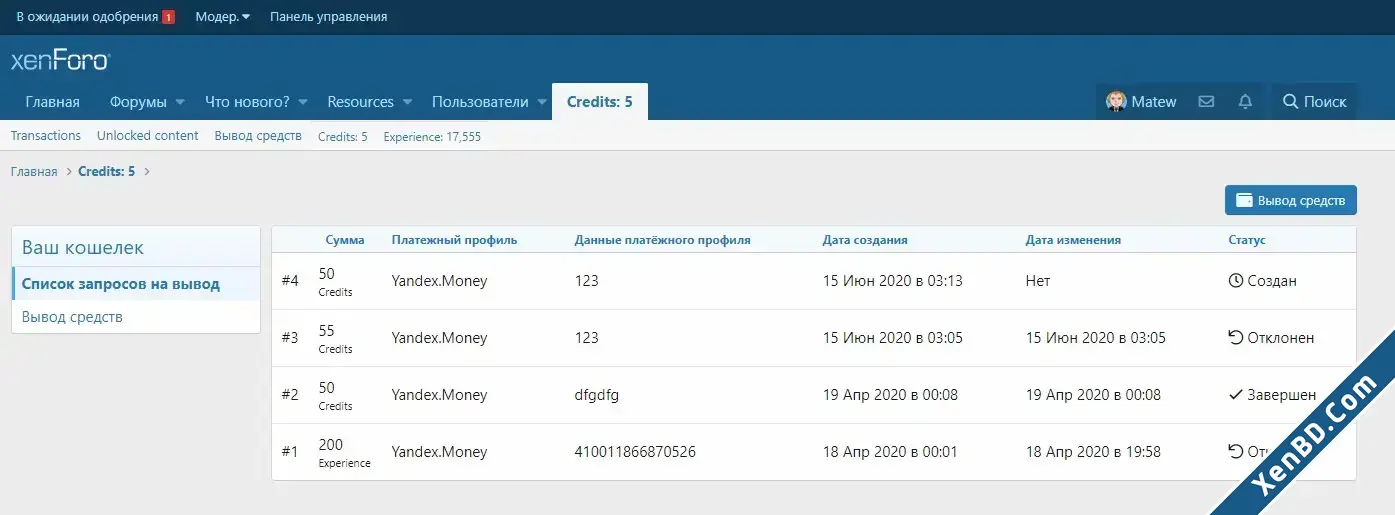
Task: Open Панель управления link
Action: click(x=328, y=17)
